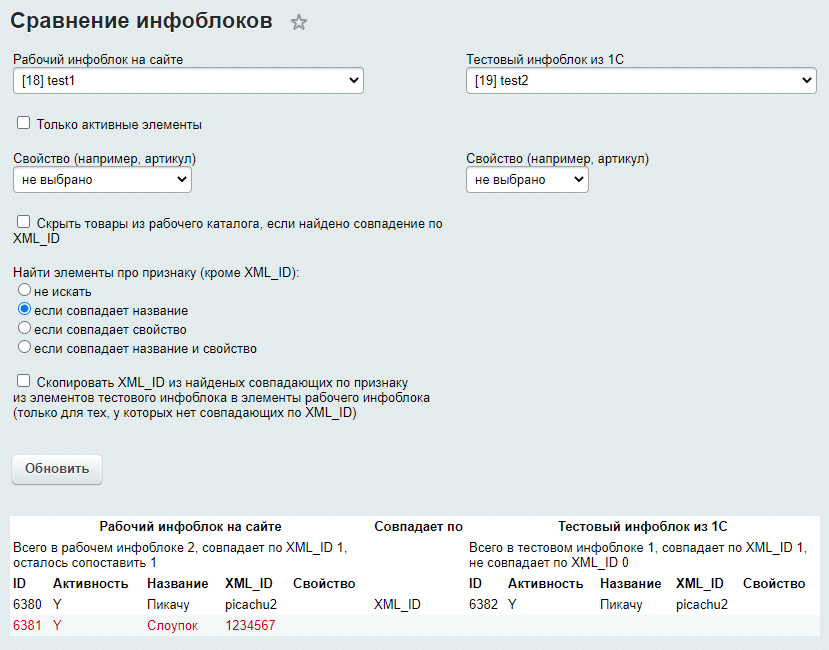Enable 'Только активные элементы' checkbox
Screen dimensions: 829x650
pos(23,123)
